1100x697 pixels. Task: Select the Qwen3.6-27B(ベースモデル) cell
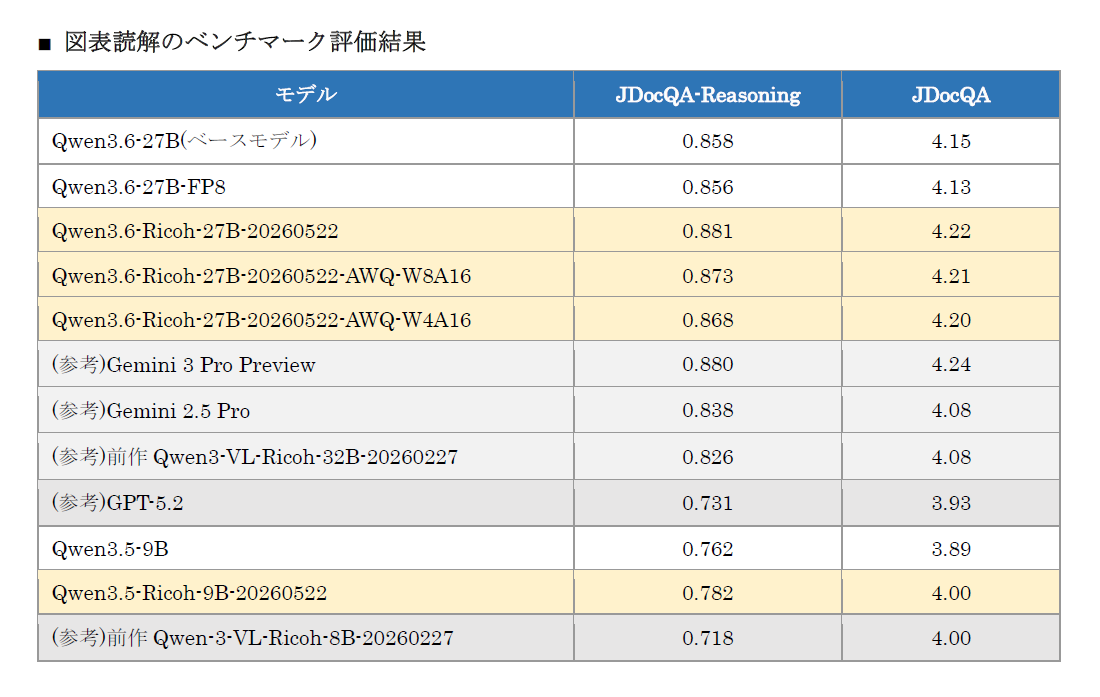[x=306, y=141]
